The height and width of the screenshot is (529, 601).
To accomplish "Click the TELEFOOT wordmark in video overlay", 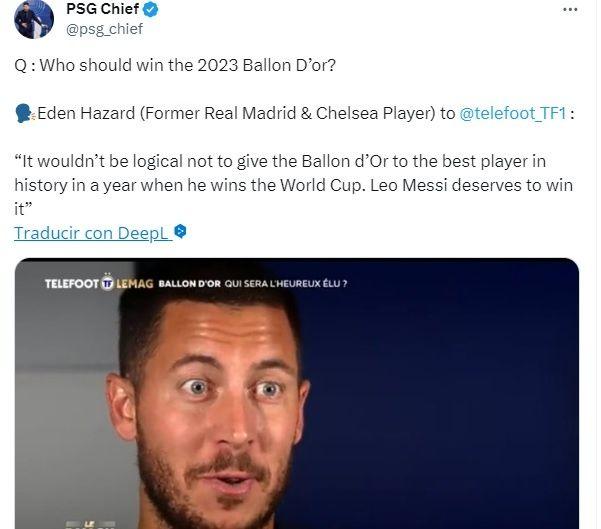I will [x=72, y=284].
